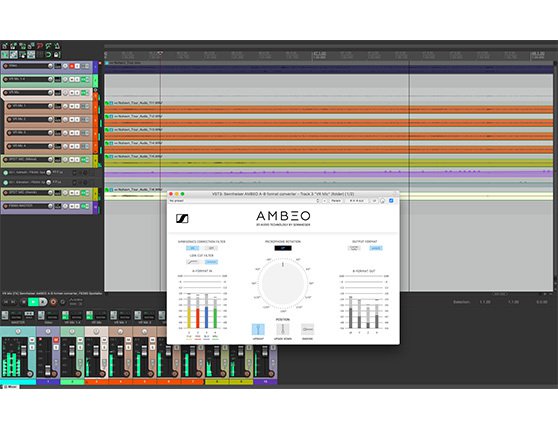
Task: Click the Microphone Rotation dial
Action: point(283,284)
